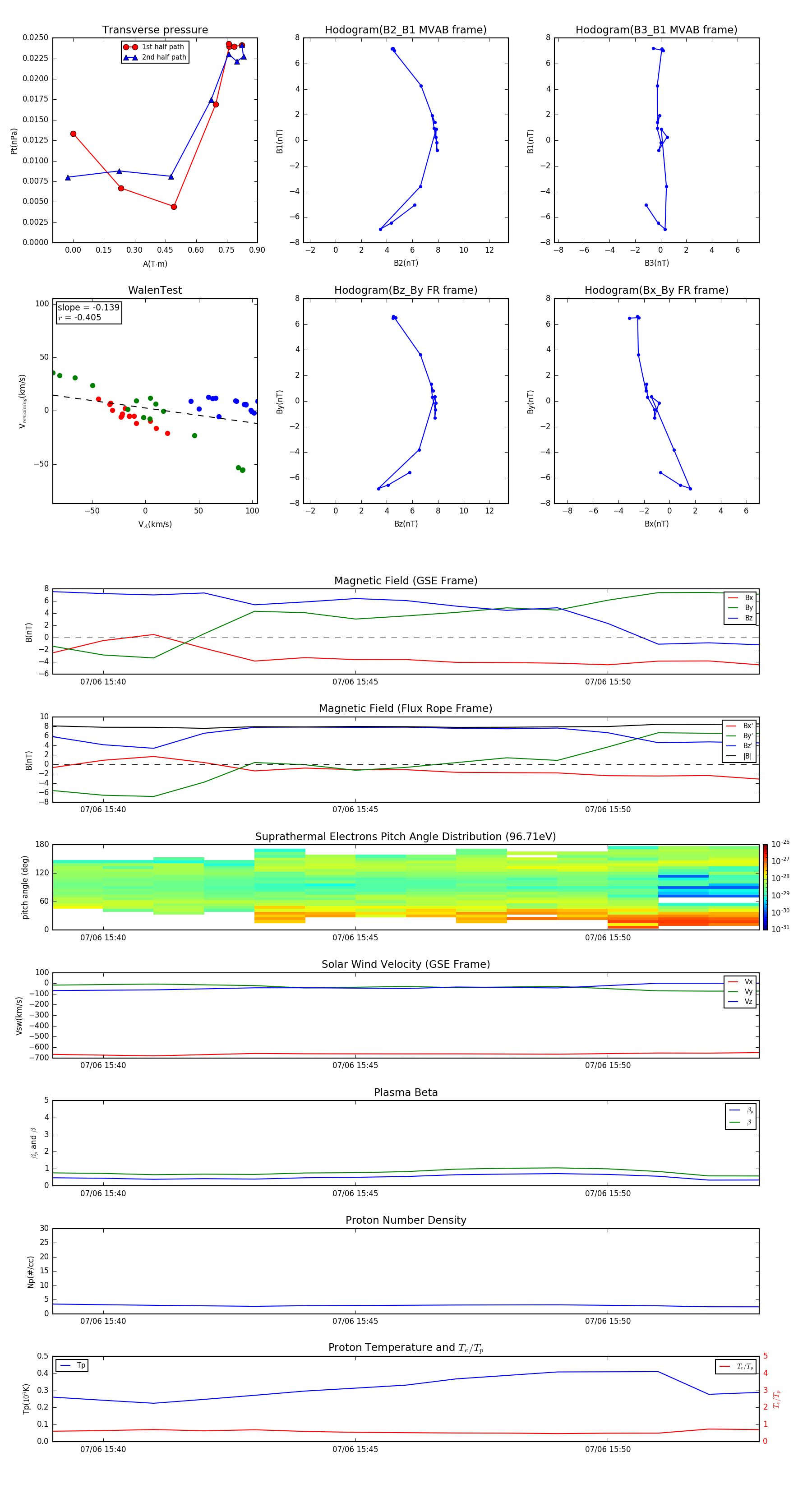The image size is (812, 1489).
Task: Click the Suprathermal Electrons Pitch Angle Distribution title
Action: pos(406,837)
